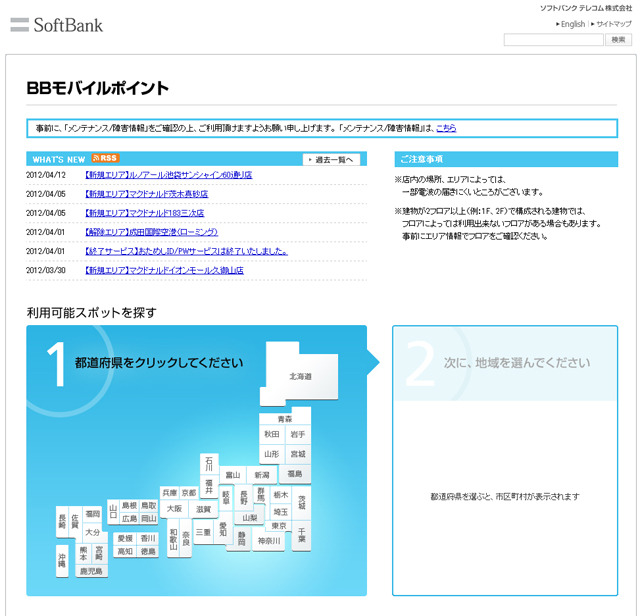640x616 pixels.
Task: Select 広島 prefecture on the map
Action: (x=129, y=518)
